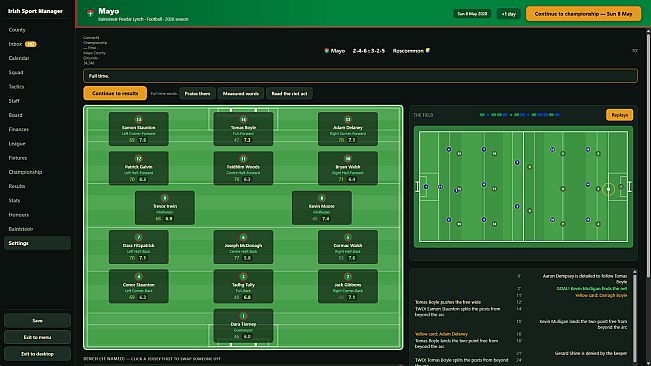Go to Calendar in the sidebar
The image size is (651, 366).
(x=37, y=58)
